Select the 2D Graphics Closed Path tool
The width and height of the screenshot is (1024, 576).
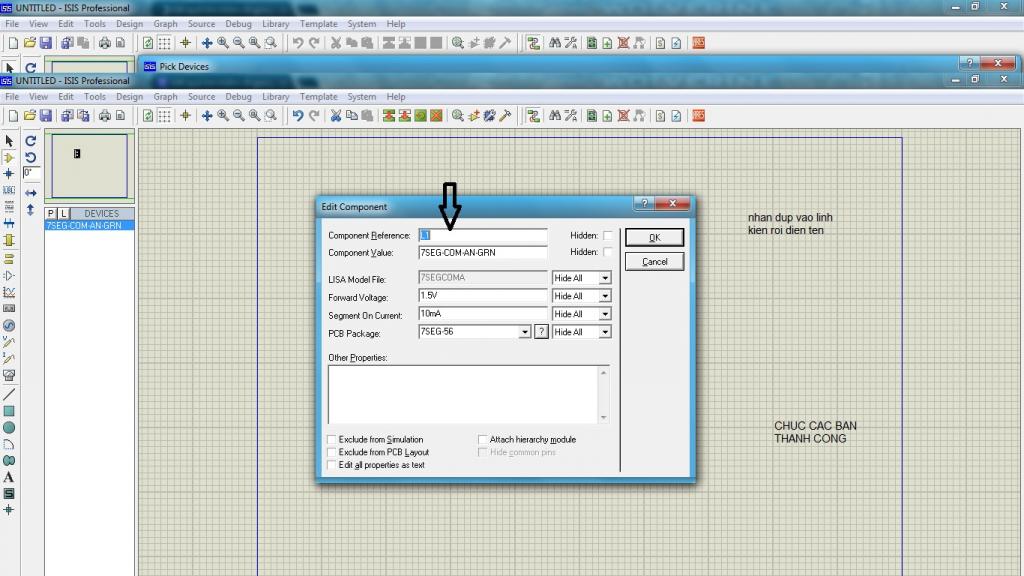(8, 460)
